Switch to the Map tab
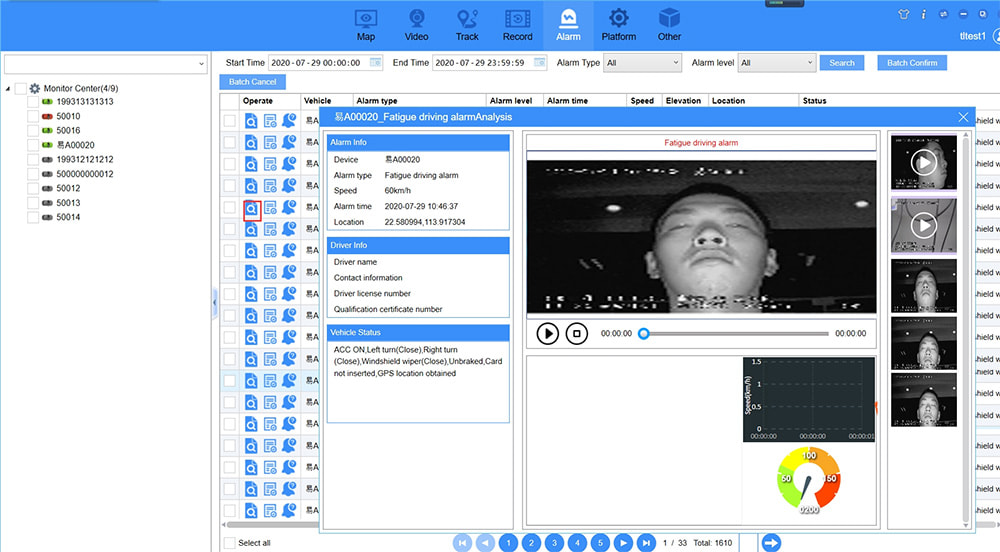This screenshot has height=552, width=1000. pyautogui.click(x=366, y=25)
